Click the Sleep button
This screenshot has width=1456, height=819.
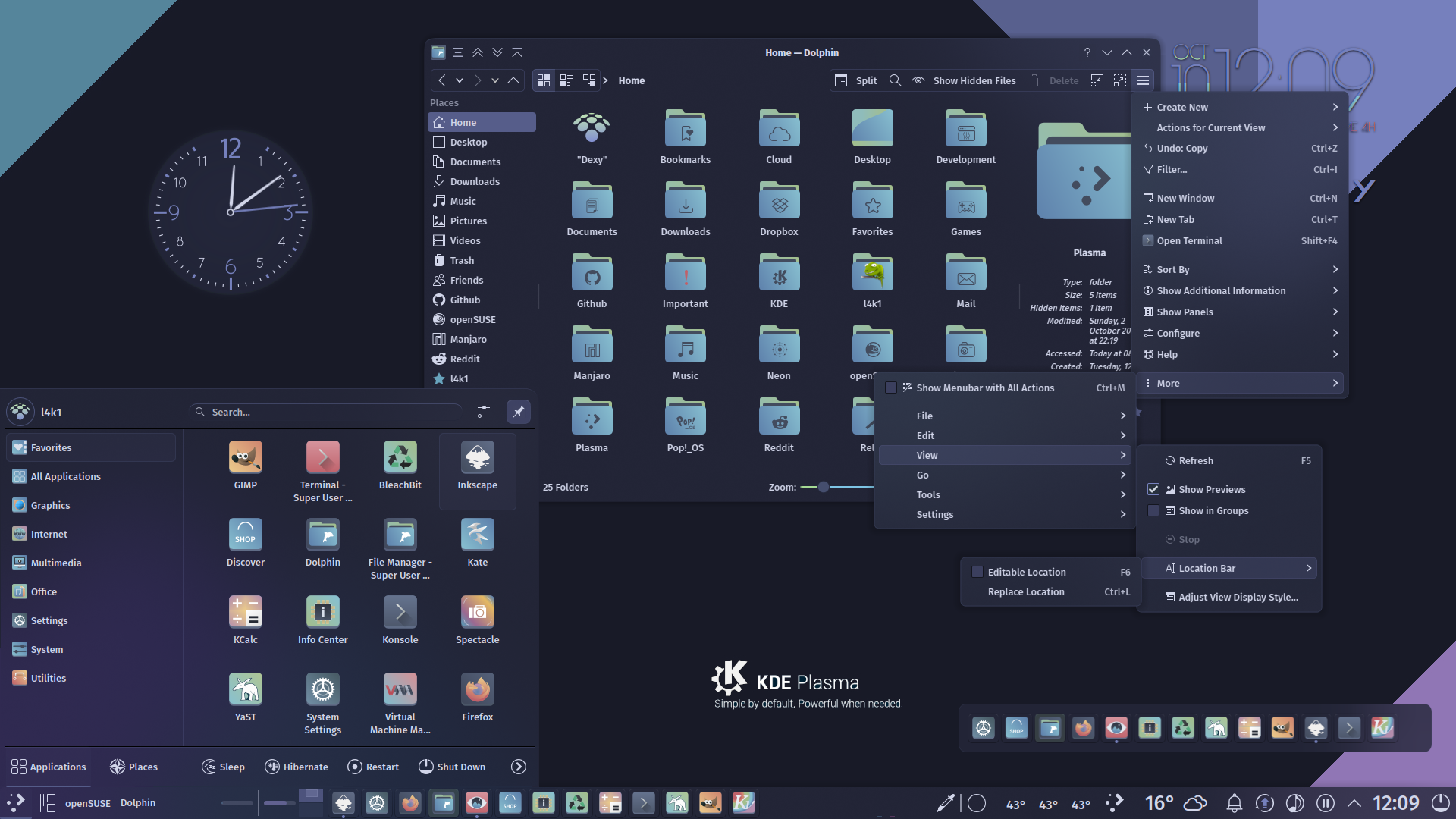(x=223, y=767)
